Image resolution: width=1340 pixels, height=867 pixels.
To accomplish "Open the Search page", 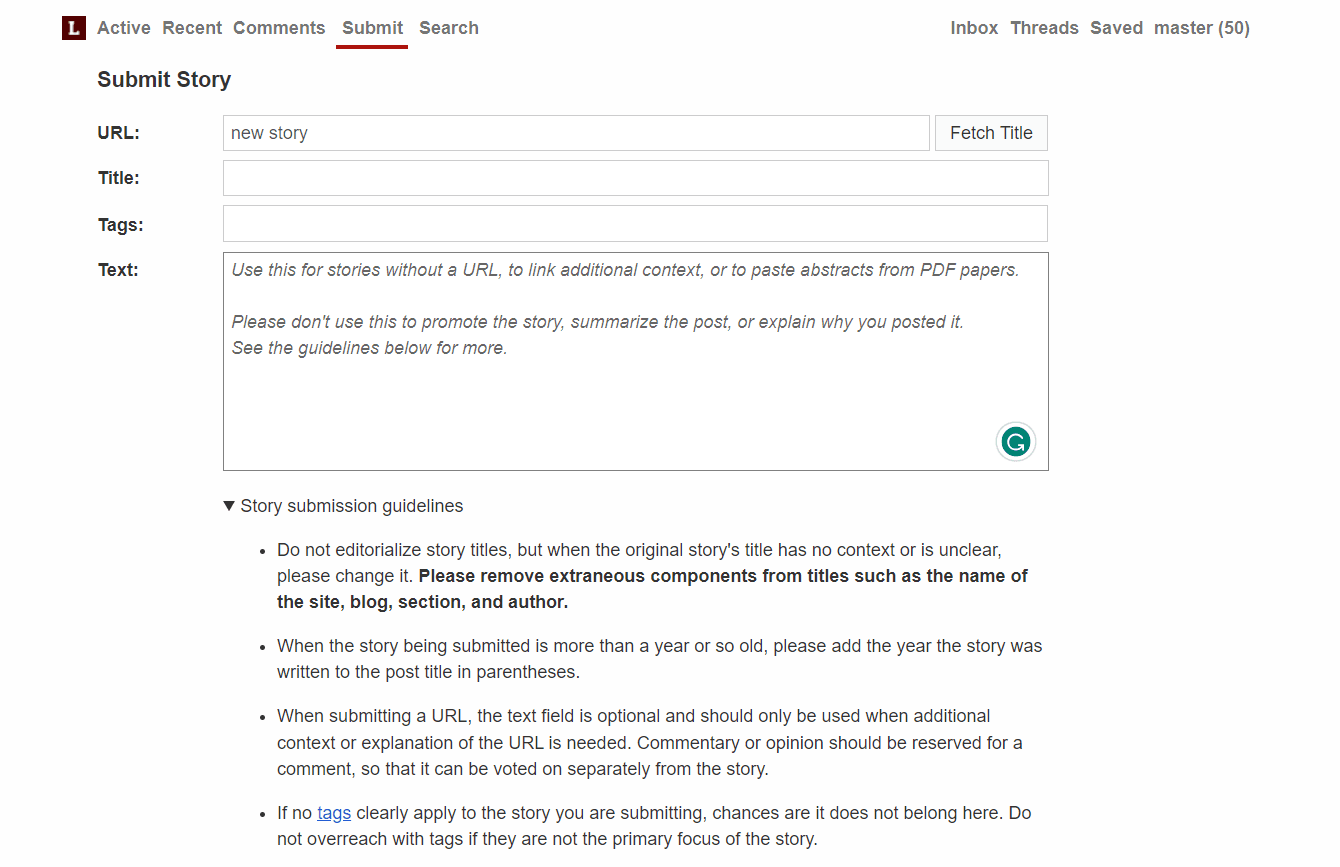I will click(449, 28).
